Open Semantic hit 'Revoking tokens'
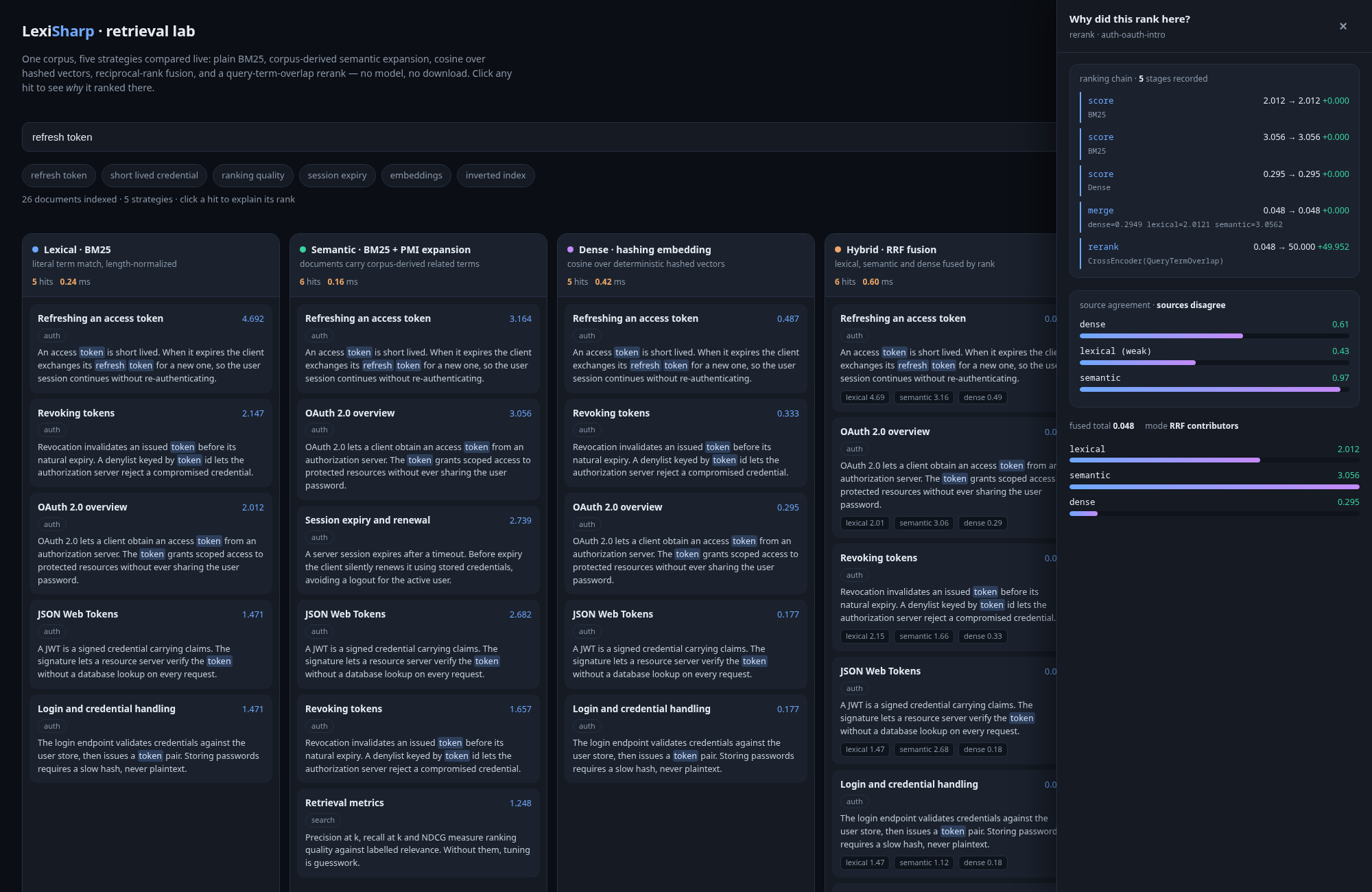 pos(418,738)
